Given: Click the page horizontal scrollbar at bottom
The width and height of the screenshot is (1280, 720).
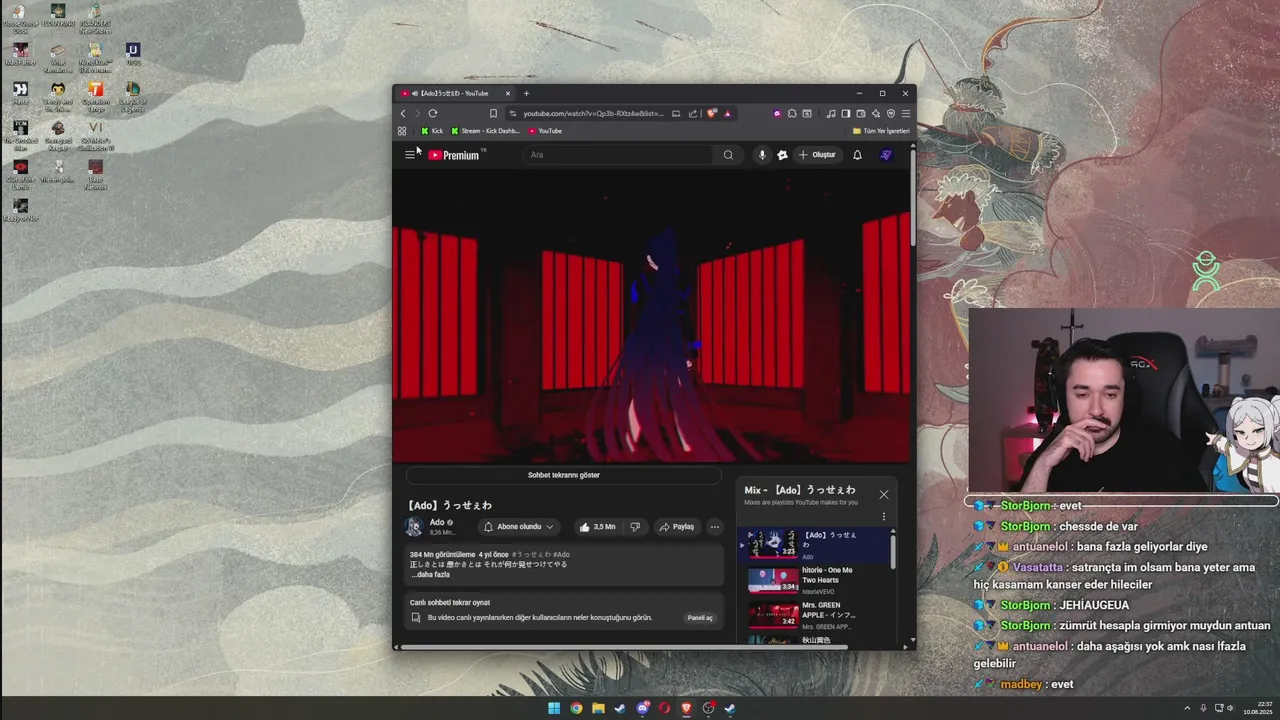Looking at the screenshot, I should pos(625,647).
